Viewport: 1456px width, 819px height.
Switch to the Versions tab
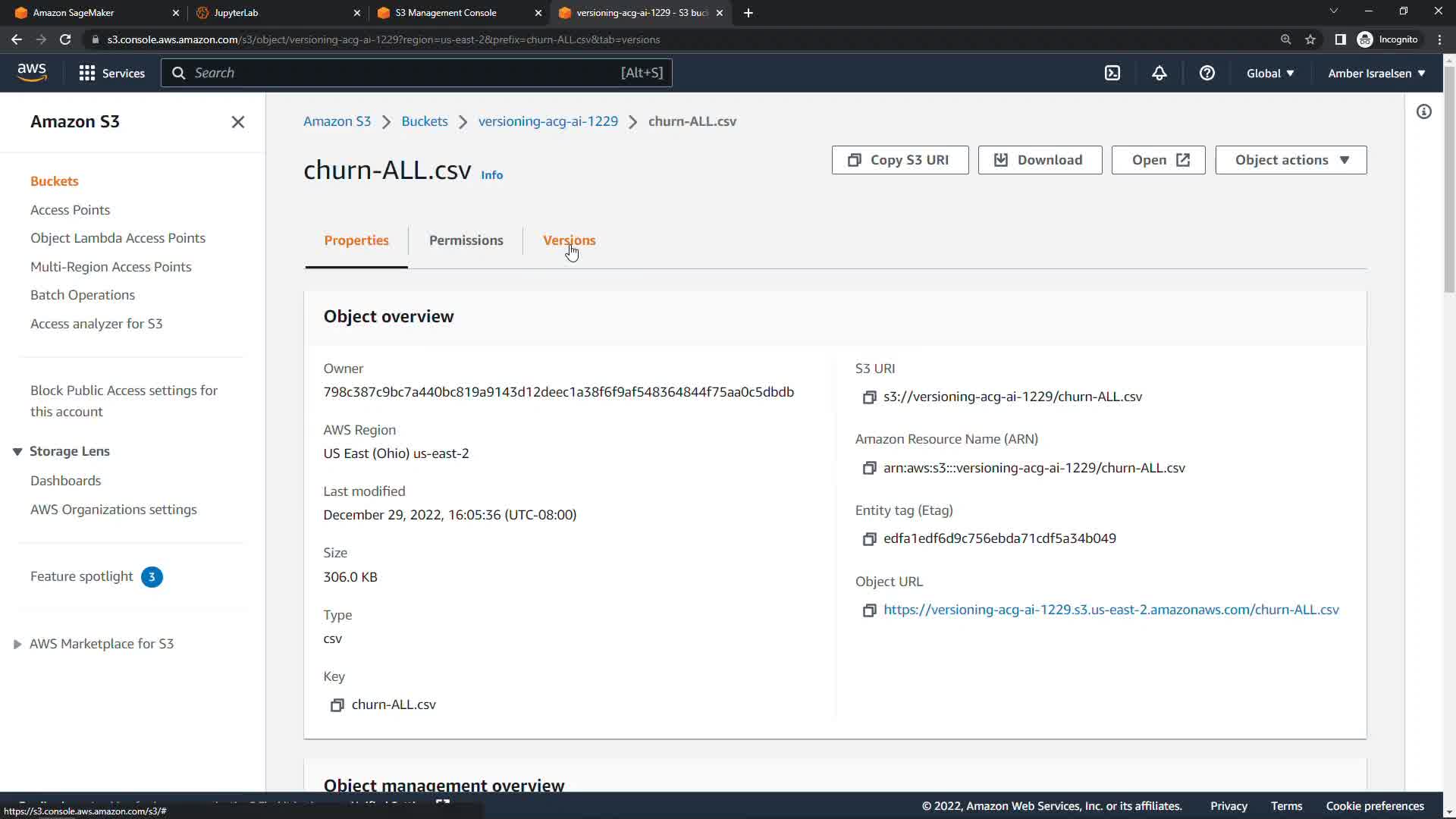tap(569, 240)
